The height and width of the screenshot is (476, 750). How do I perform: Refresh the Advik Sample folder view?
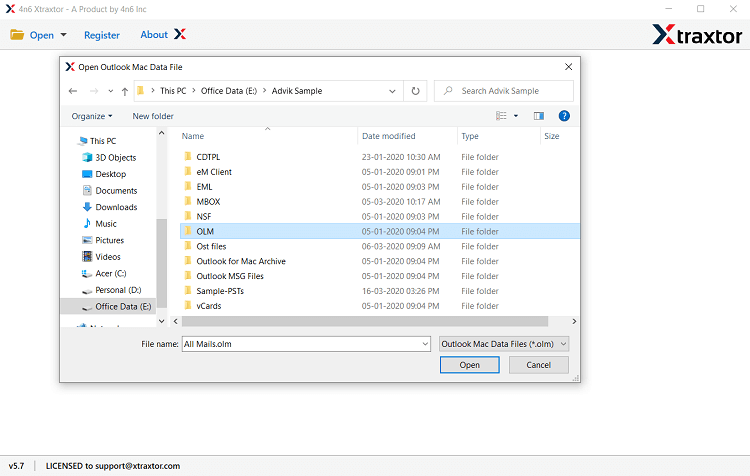click(416, 91)
